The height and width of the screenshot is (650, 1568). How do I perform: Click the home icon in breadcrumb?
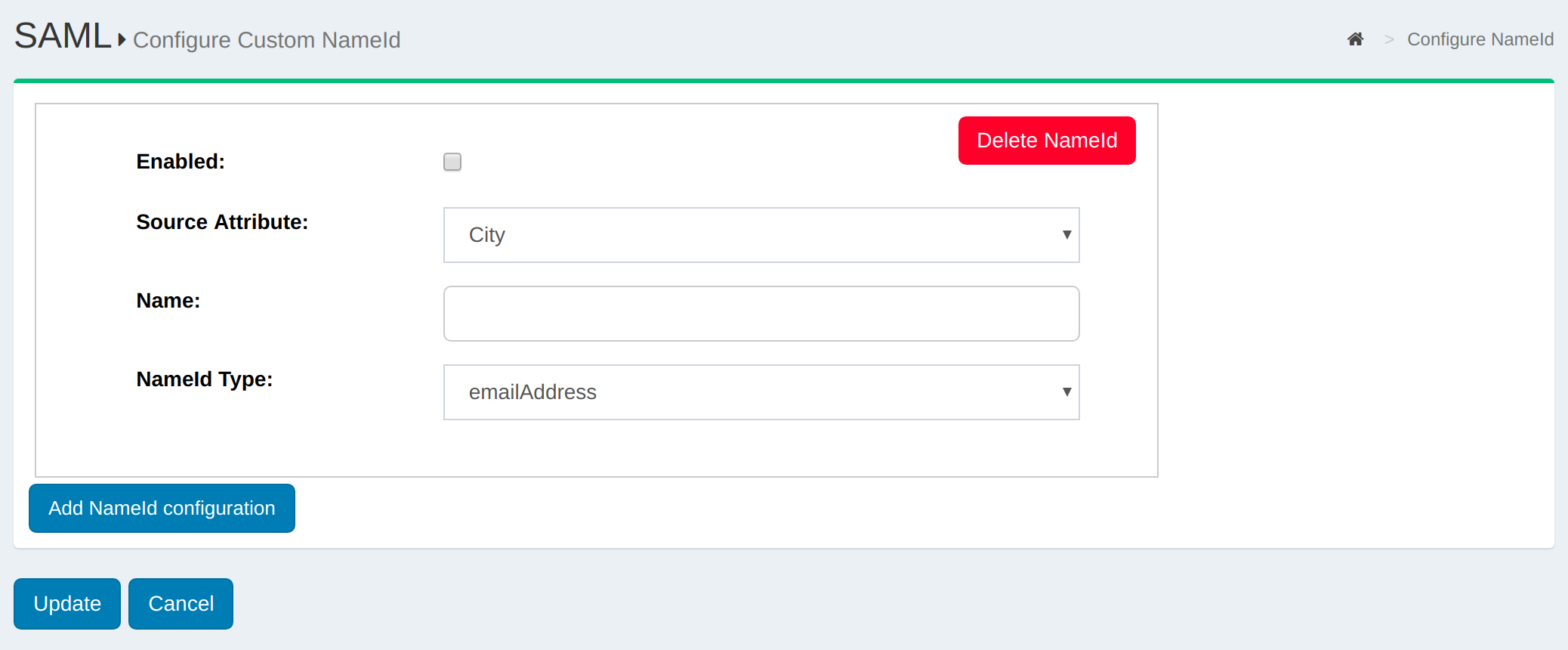tap(1355, 39)
